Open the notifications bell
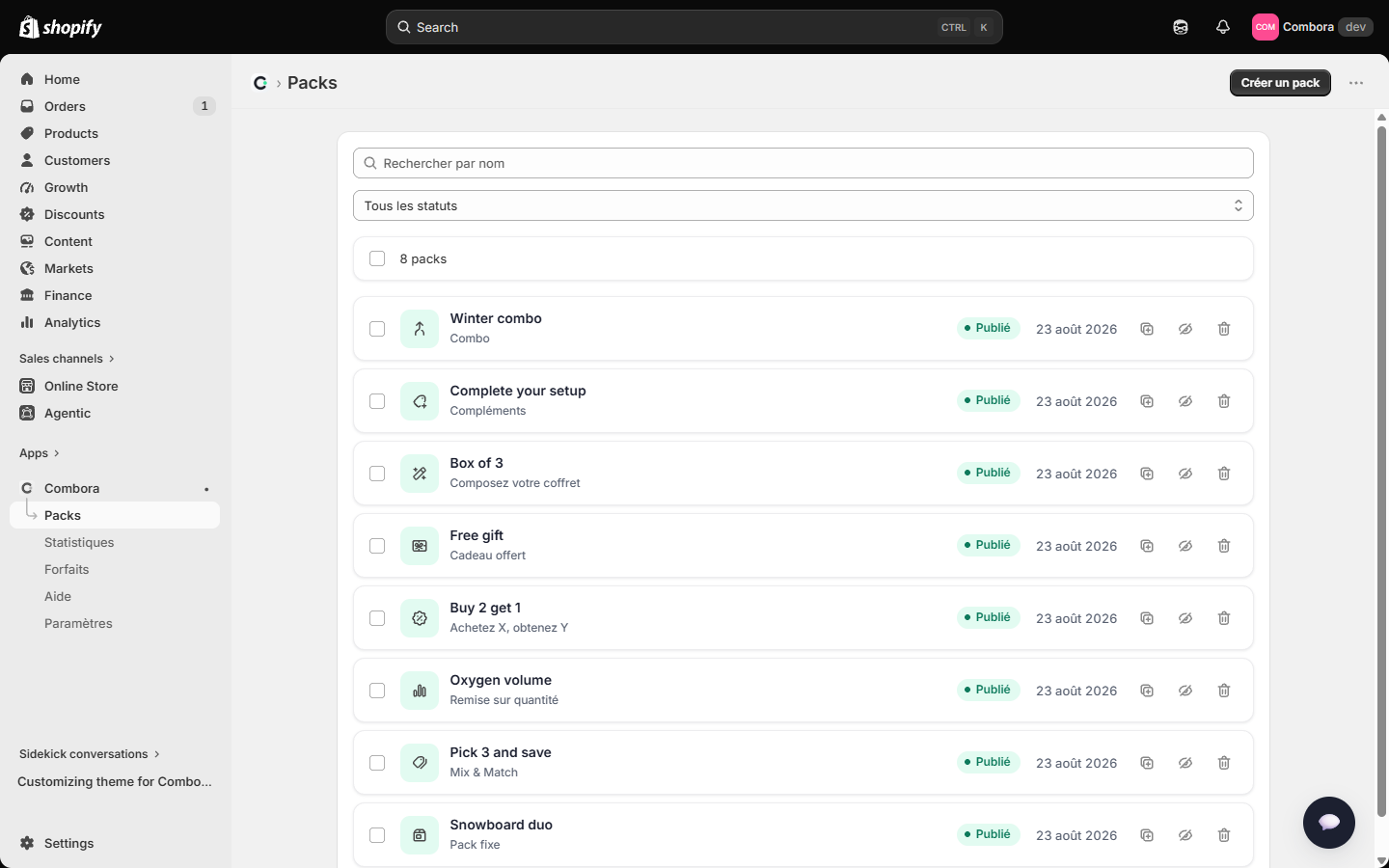This screenshot has height=868, width=1389. point(1223,27)
